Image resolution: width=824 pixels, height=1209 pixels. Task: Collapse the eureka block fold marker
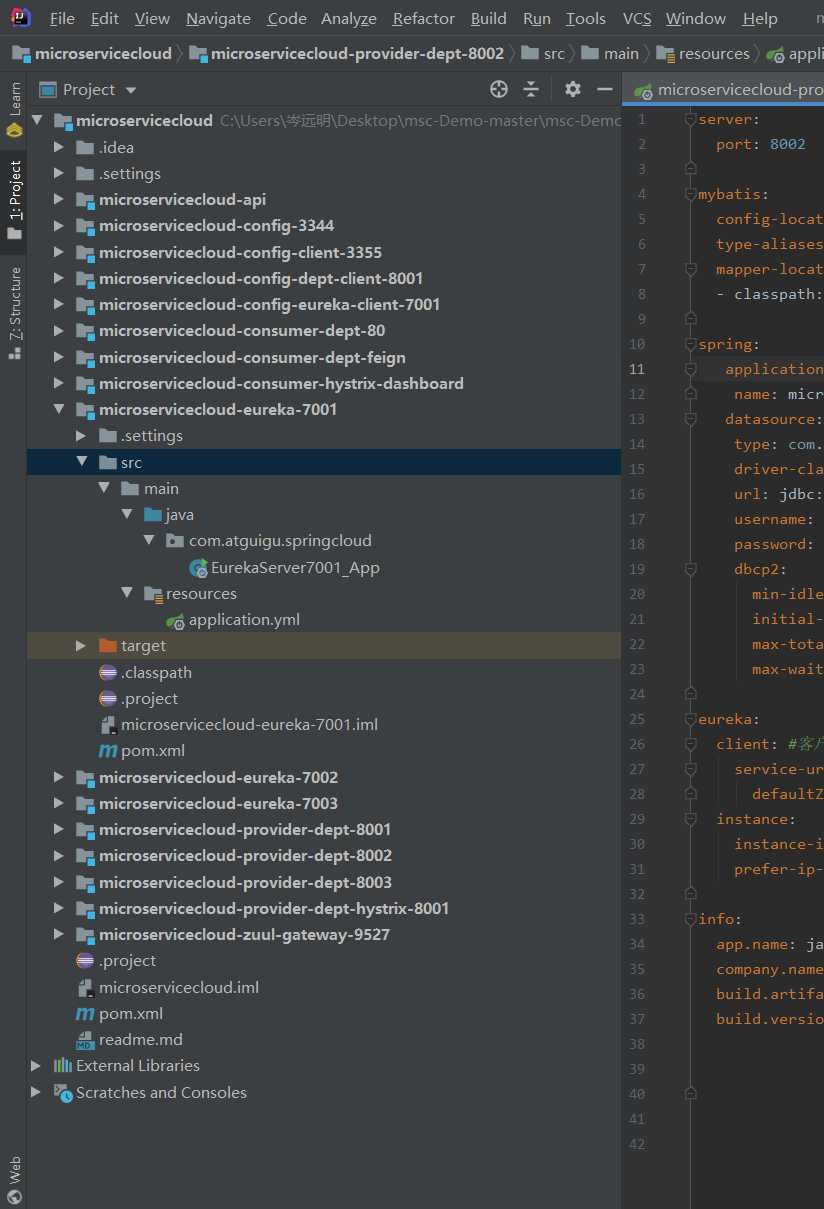(x=690, y=719)
